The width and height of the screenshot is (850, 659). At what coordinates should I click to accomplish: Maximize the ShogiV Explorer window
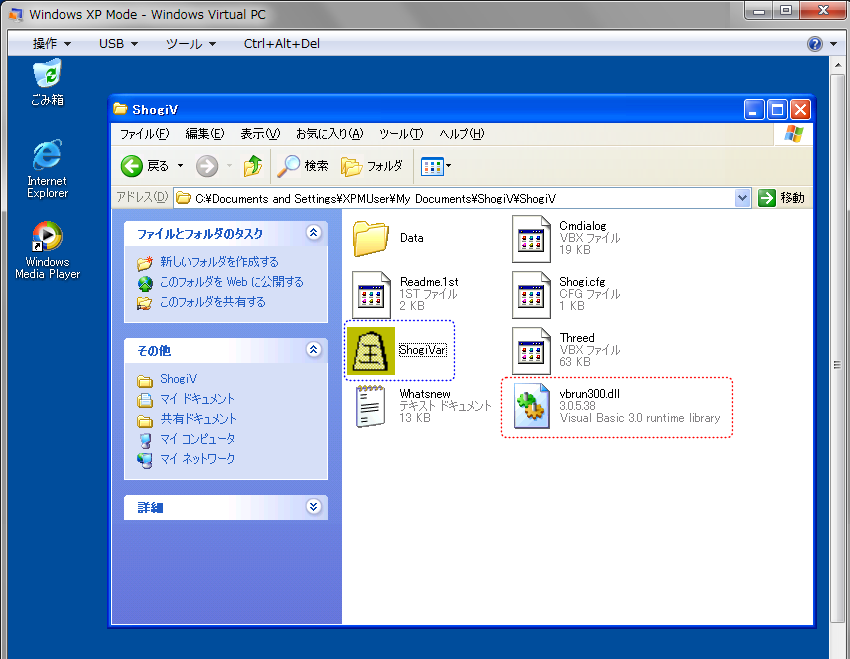tap(777, 110)
